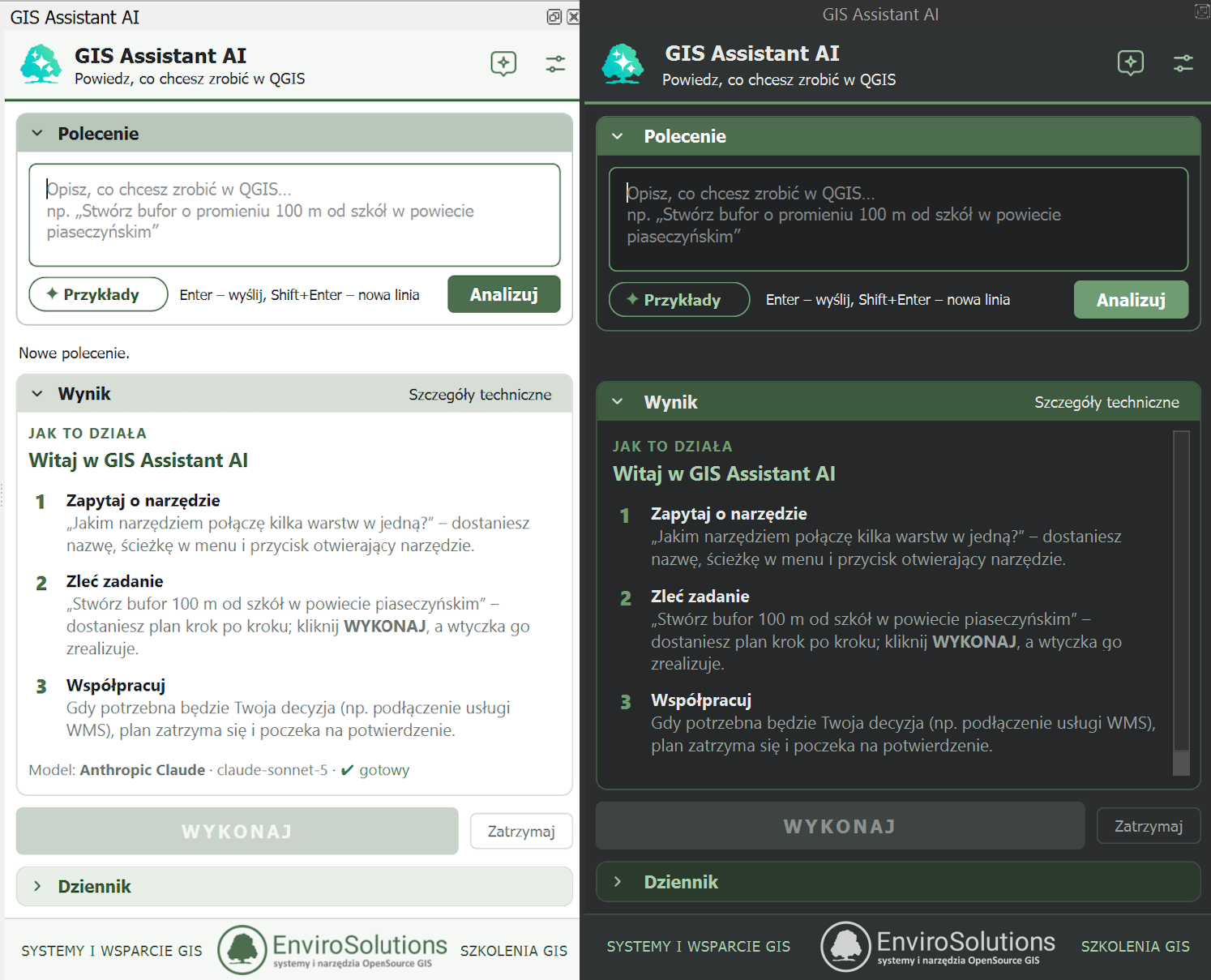The width and height of the screenshot is (1211, 980).
Task: Click 'Nowe polecenie.' status text
Action: click(x=75, y=353)
